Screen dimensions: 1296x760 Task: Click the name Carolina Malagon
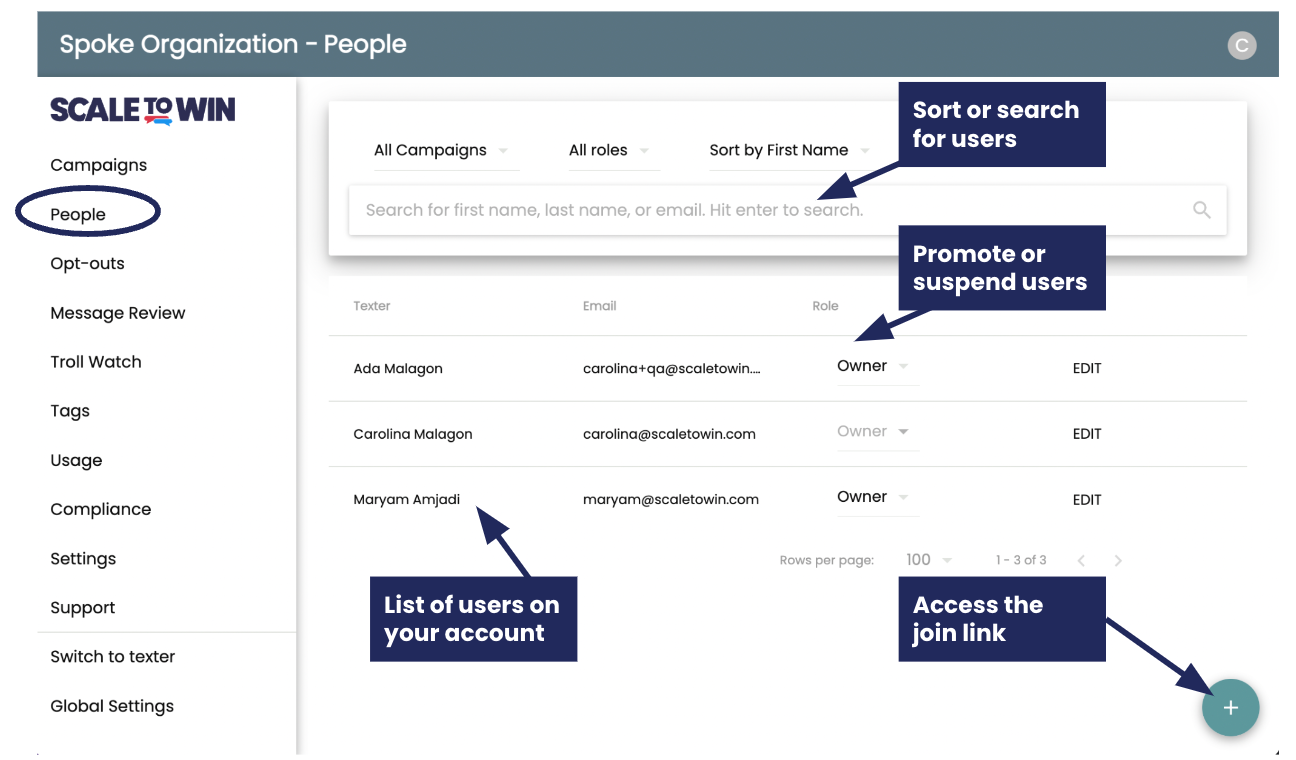pyautogui.click(x=413, y=434)
